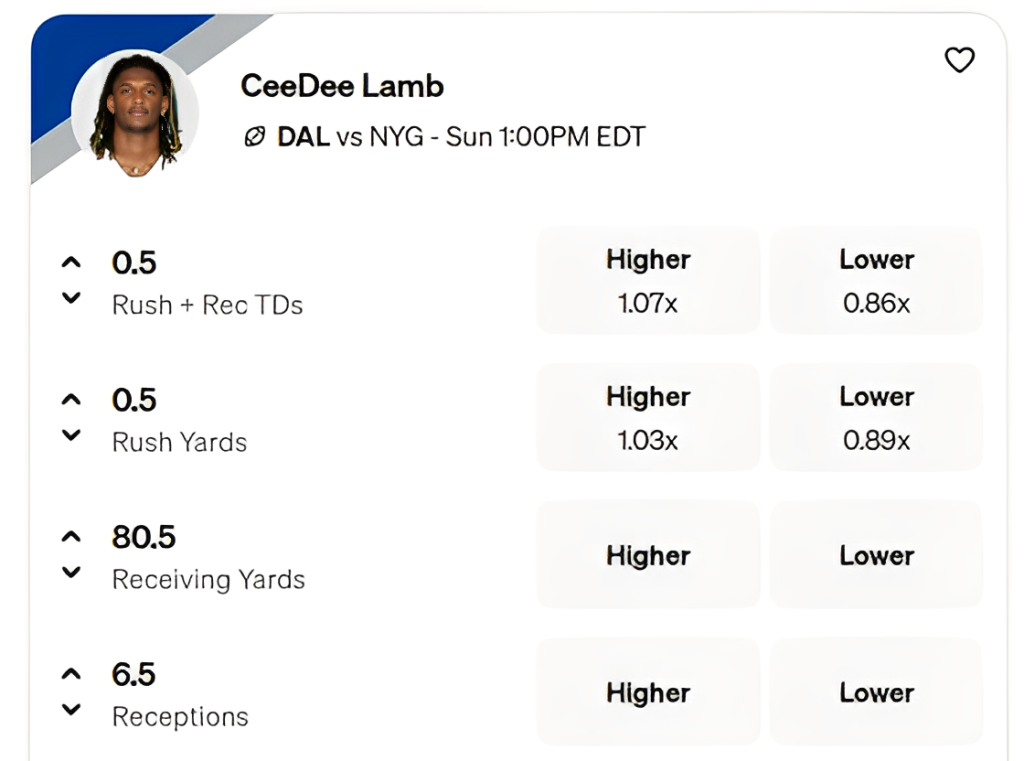Pick Lower 0.86x for Rush + Rec TDs
The height and width of the screenshot is (761, 1024).
tap(876, 280)
